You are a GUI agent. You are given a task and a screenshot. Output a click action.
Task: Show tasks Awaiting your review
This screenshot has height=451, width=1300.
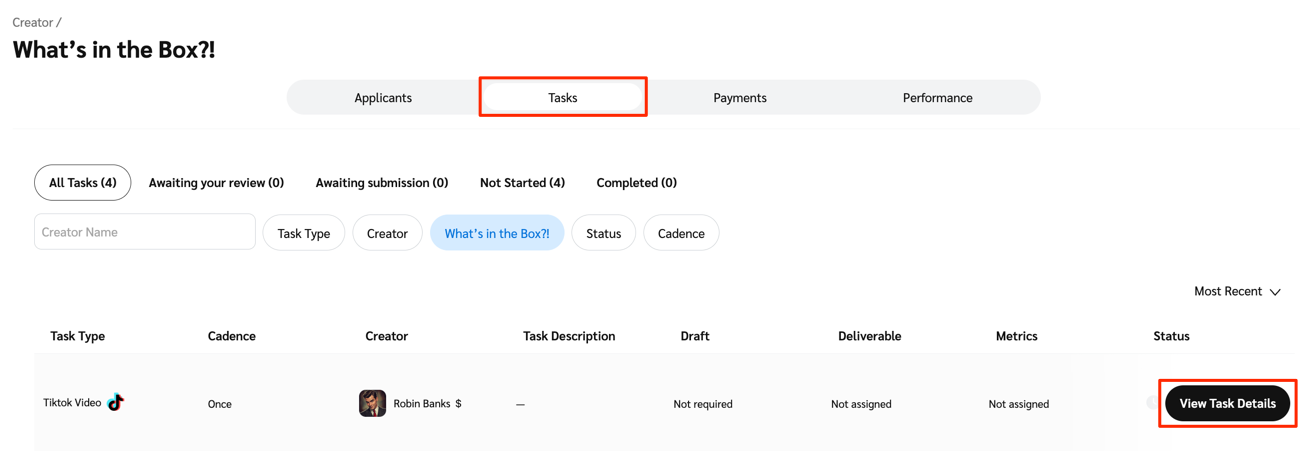pyautogui.click(x=216, y=183)
